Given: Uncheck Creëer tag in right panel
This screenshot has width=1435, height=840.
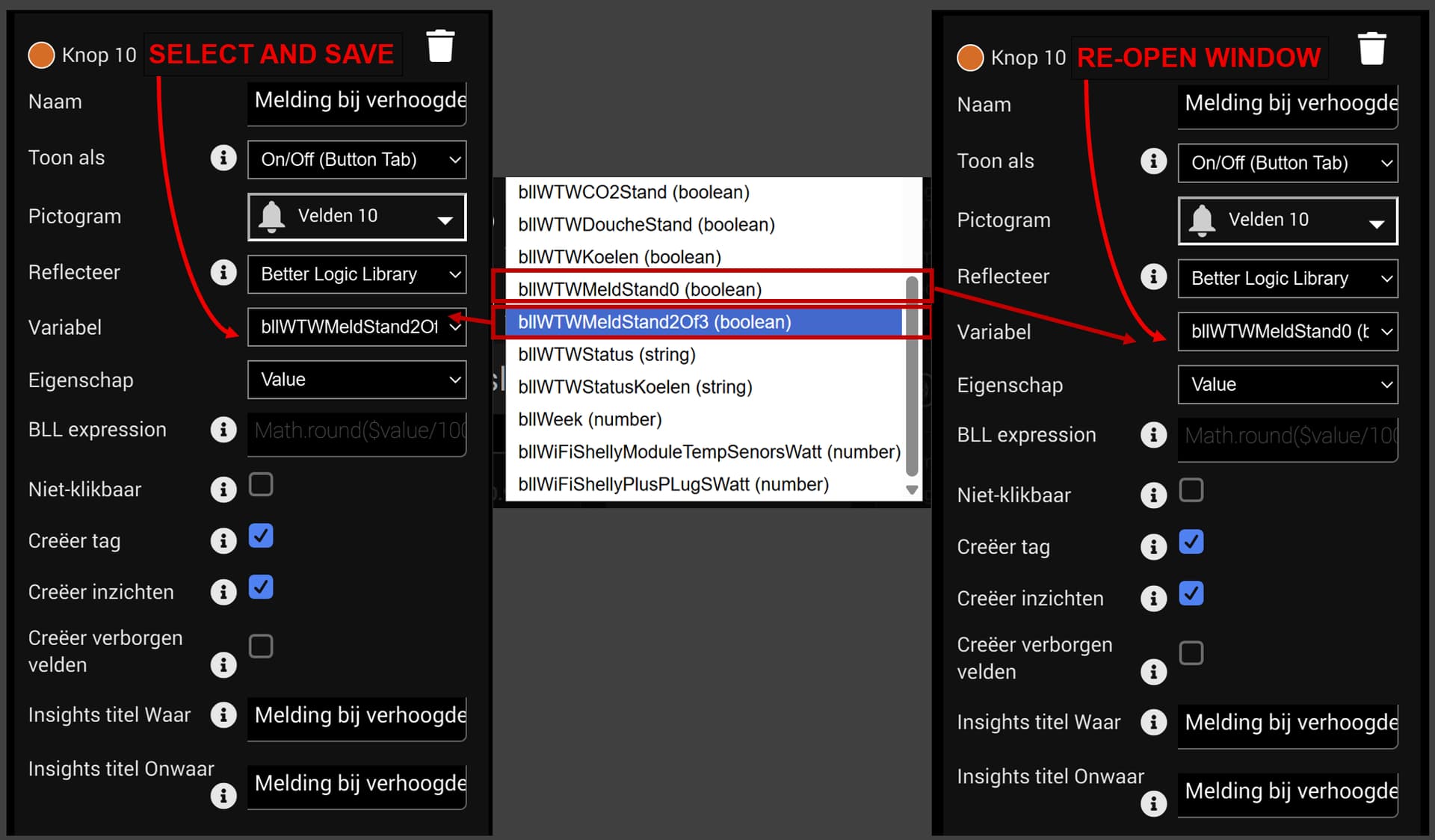Looking at the screenshot, I should point(1191,542).
